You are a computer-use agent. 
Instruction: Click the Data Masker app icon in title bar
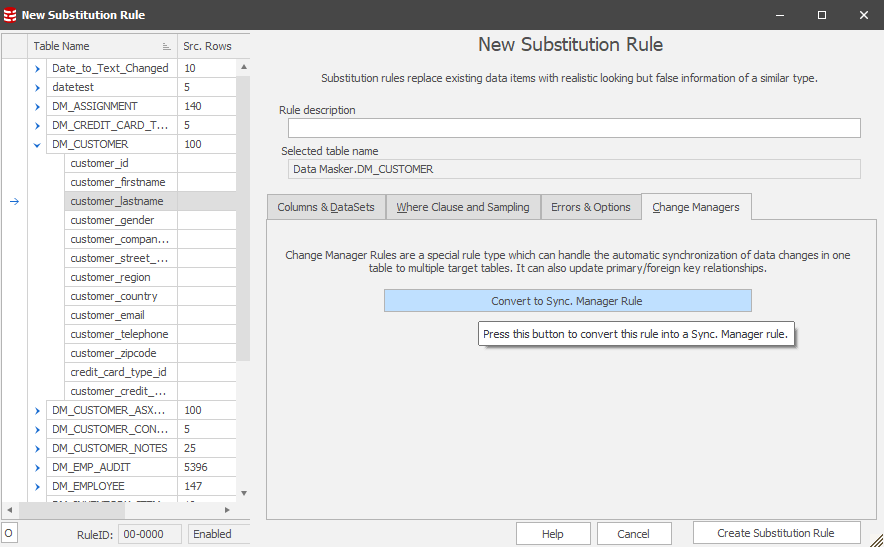tap(11, 15)
